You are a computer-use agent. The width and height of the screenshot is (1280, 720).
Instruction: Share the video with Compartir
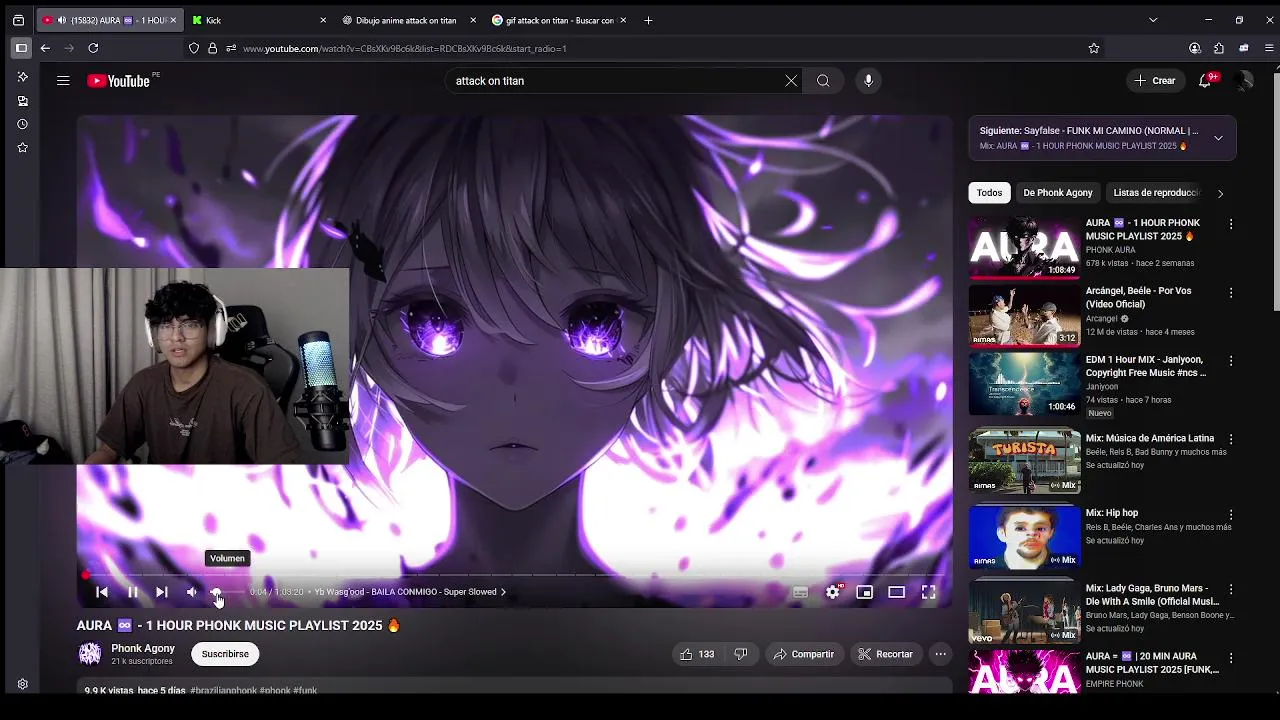[804, 654]
